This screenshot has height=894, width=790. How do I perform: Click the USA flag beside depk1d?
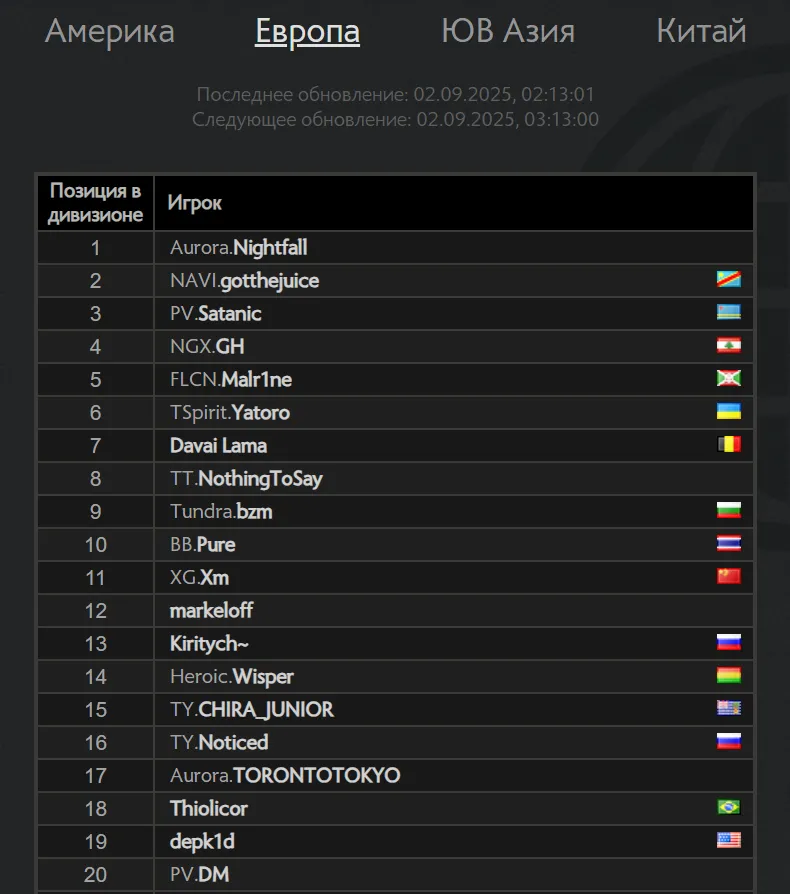coord(728,840)
